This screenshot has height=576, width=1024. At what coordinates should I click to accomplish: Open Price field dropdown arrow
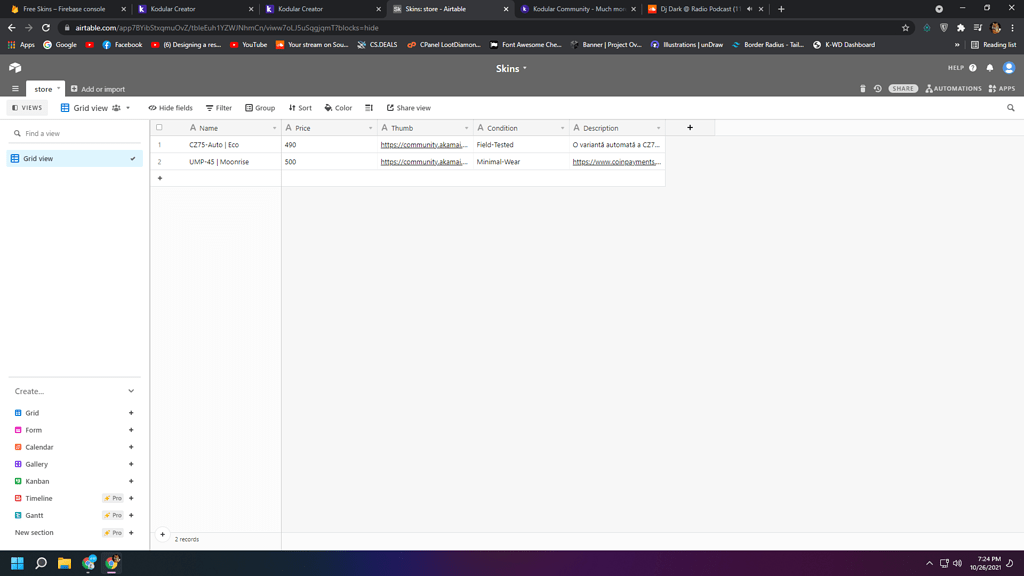370,128
